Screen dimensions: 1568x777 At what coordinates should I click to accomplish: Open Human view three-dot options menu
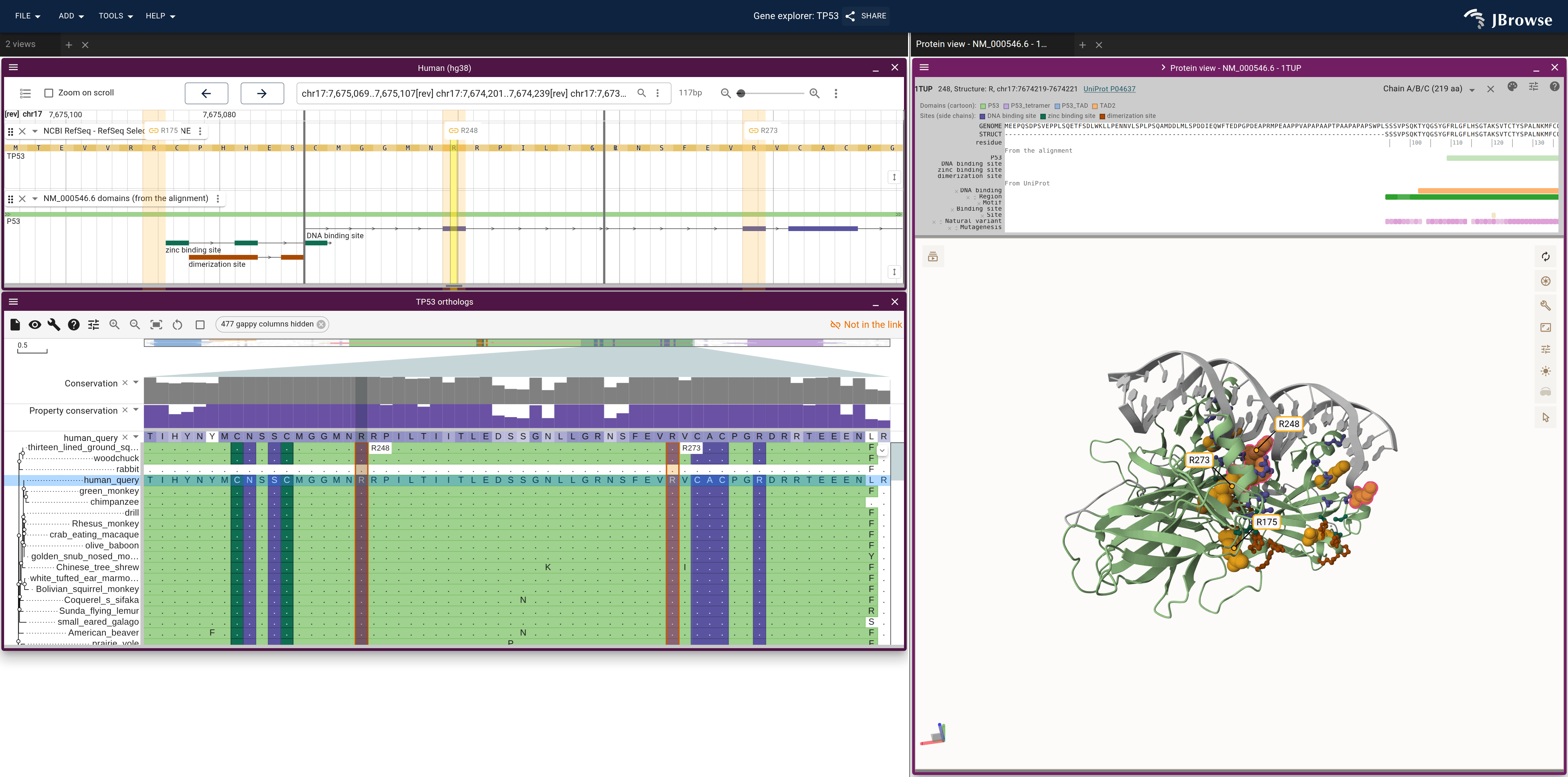pyautogui.click(x=836, y=93)
